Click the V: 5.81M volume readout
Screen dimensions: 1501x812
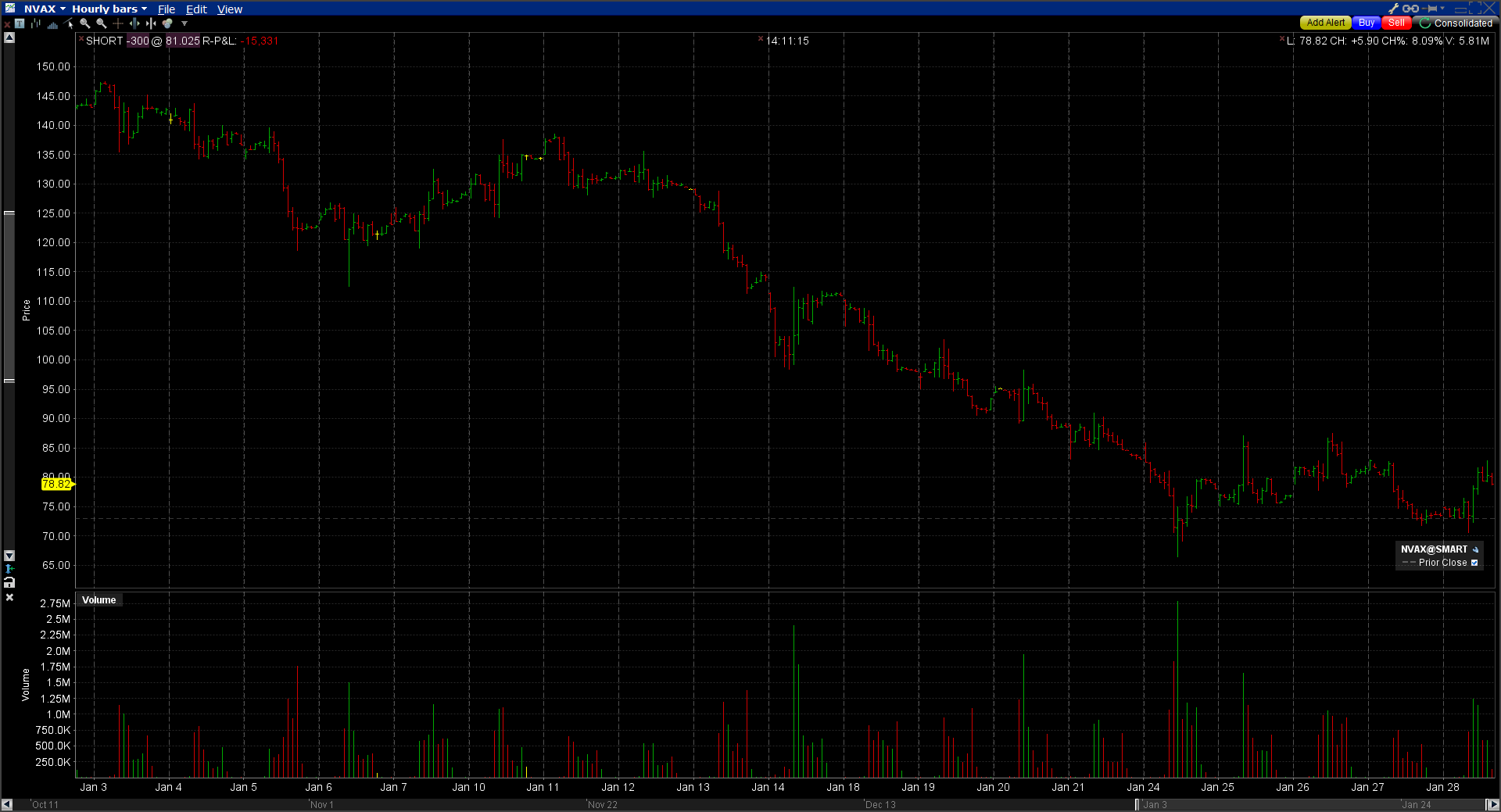(x=1467, y=41)
